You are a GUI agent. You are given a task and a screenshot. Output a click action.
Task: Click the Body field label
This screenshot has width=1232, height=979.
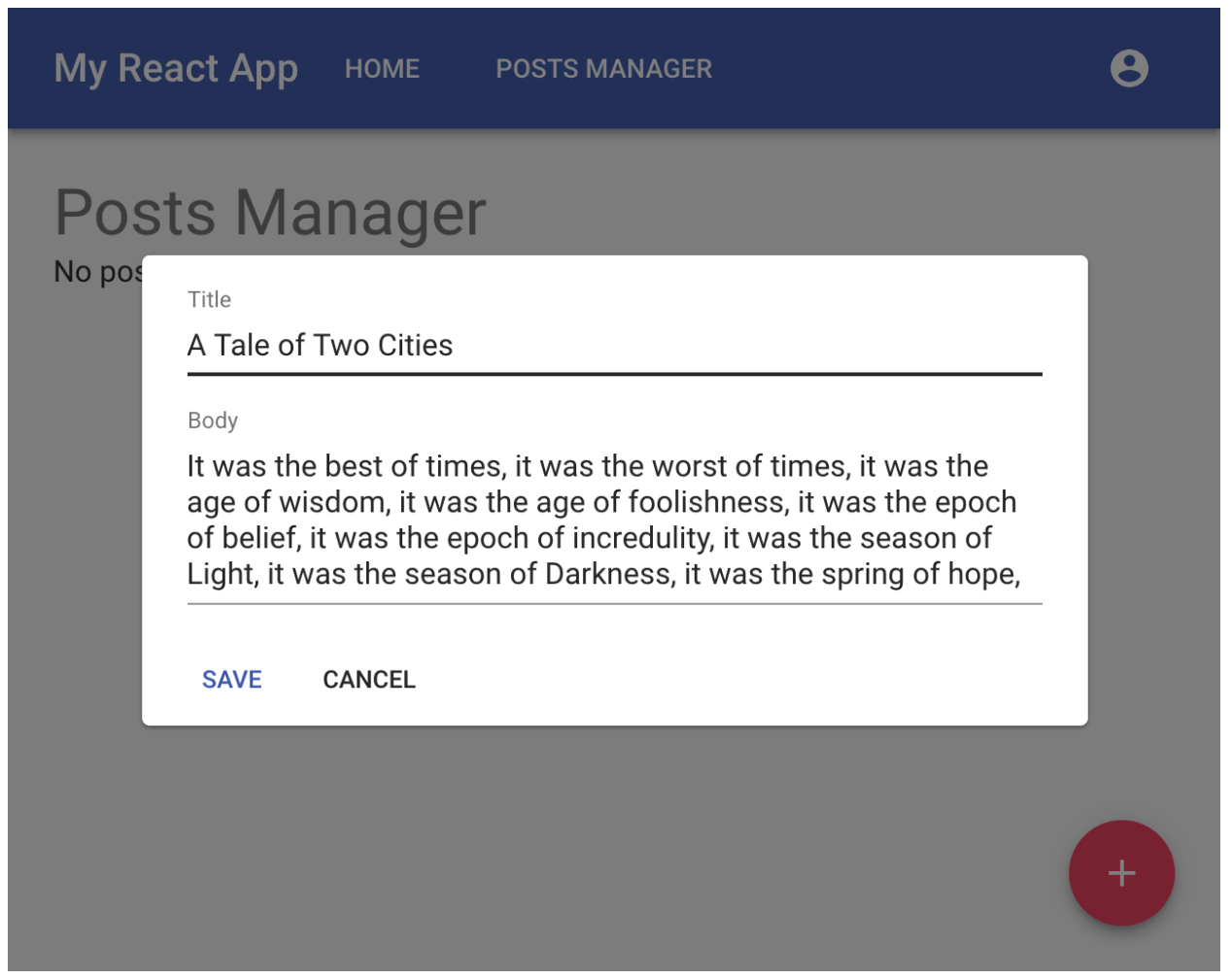click(x=213, y=421)
